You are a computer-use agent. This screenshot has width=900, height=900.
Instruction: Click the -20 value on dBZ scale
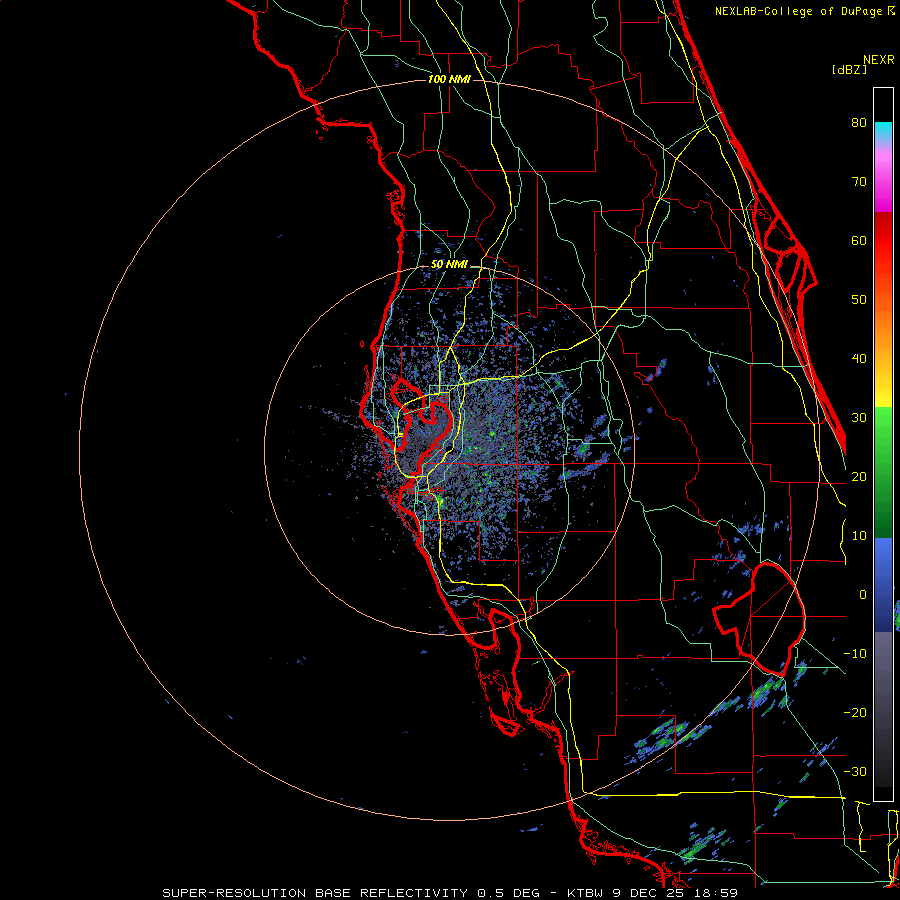(x=855, y=712)
